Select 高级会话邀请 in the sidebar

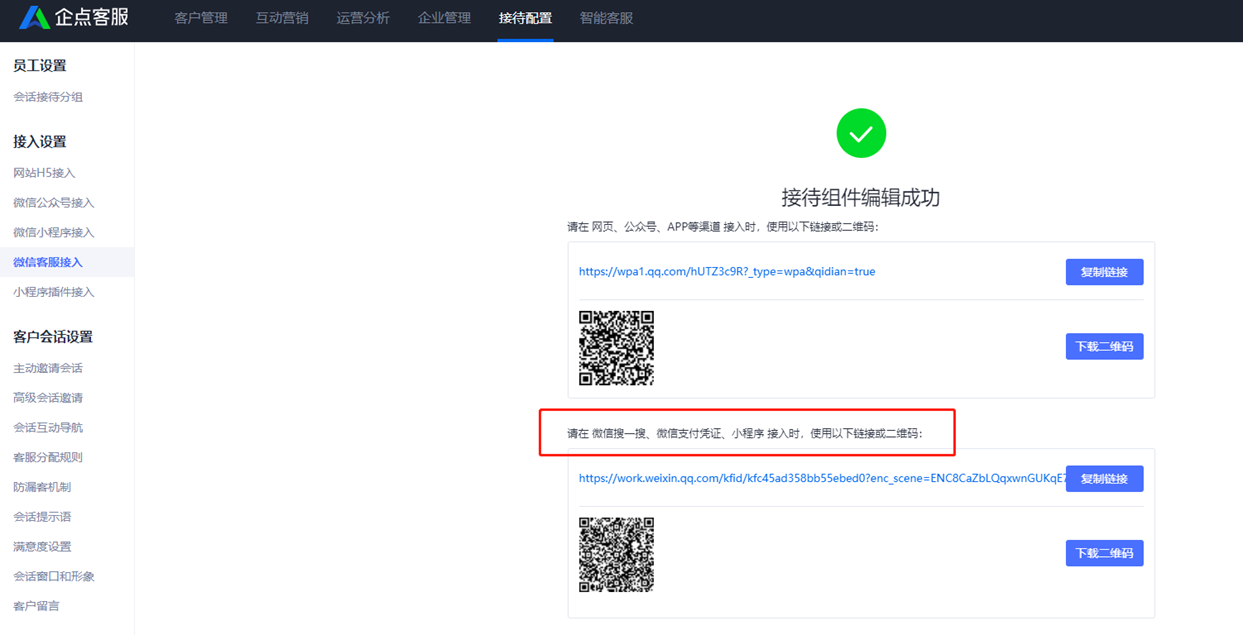pyautogui.click(x=48, y=398)
